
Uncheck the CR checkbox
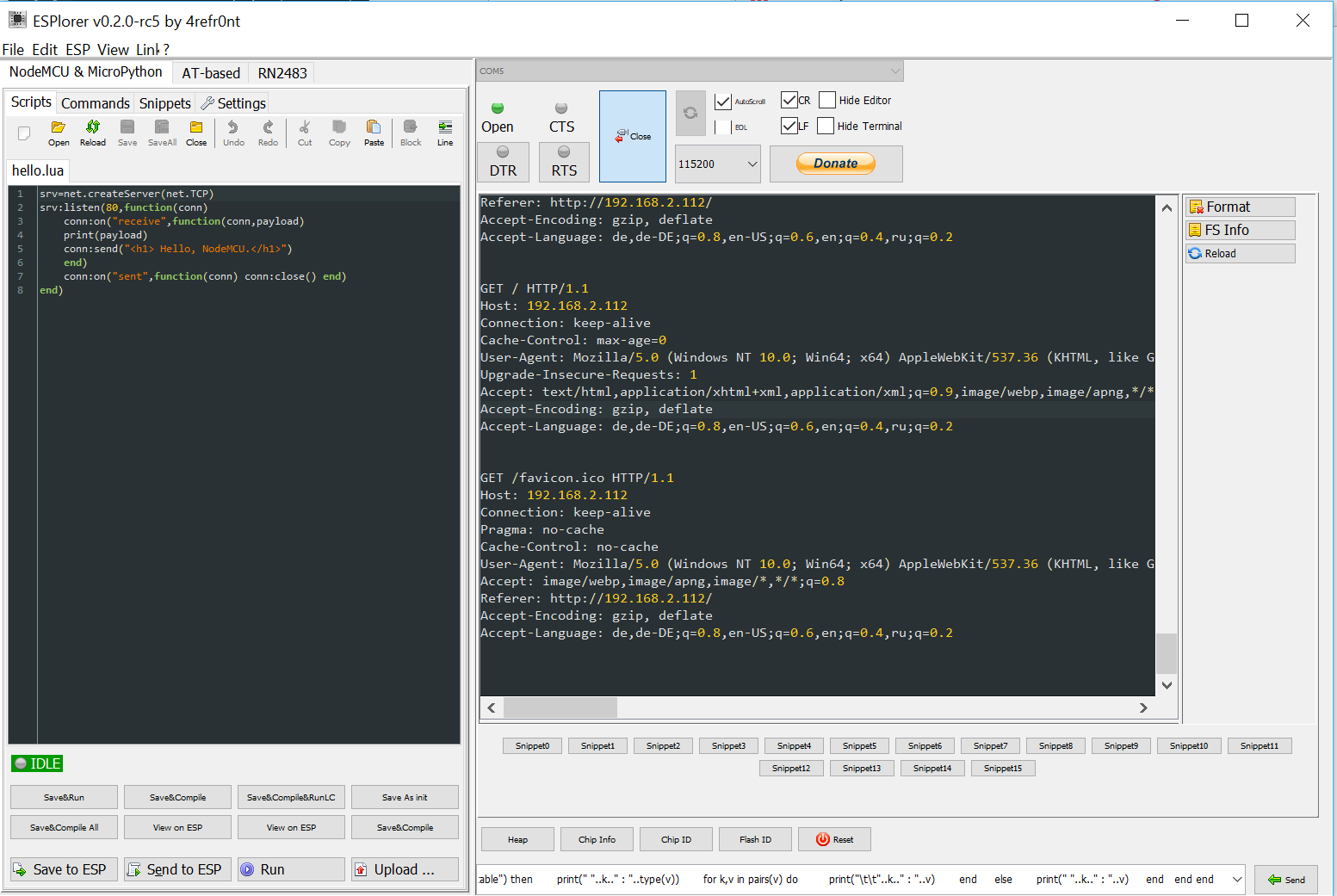(789, 100)
